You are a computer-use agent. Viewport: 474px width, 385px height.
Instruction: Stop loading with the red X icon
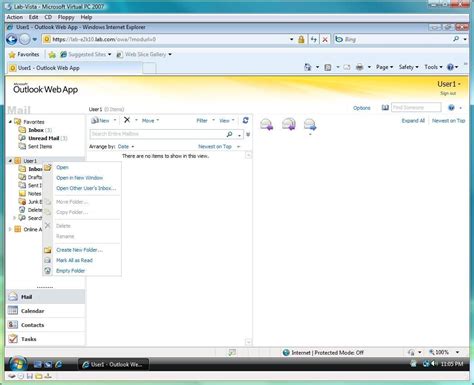tap(325, 40)
